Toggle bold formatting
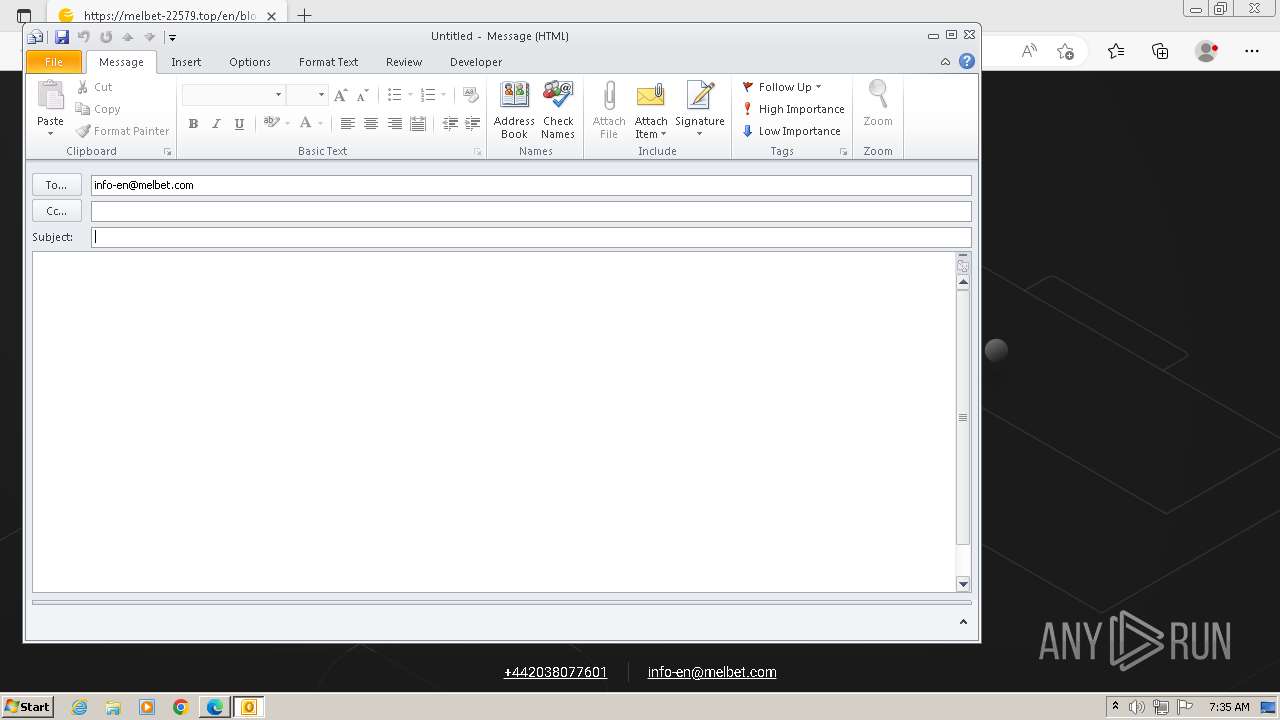The width and height of the screenshot is (1280, 720). tap(193, 124)
